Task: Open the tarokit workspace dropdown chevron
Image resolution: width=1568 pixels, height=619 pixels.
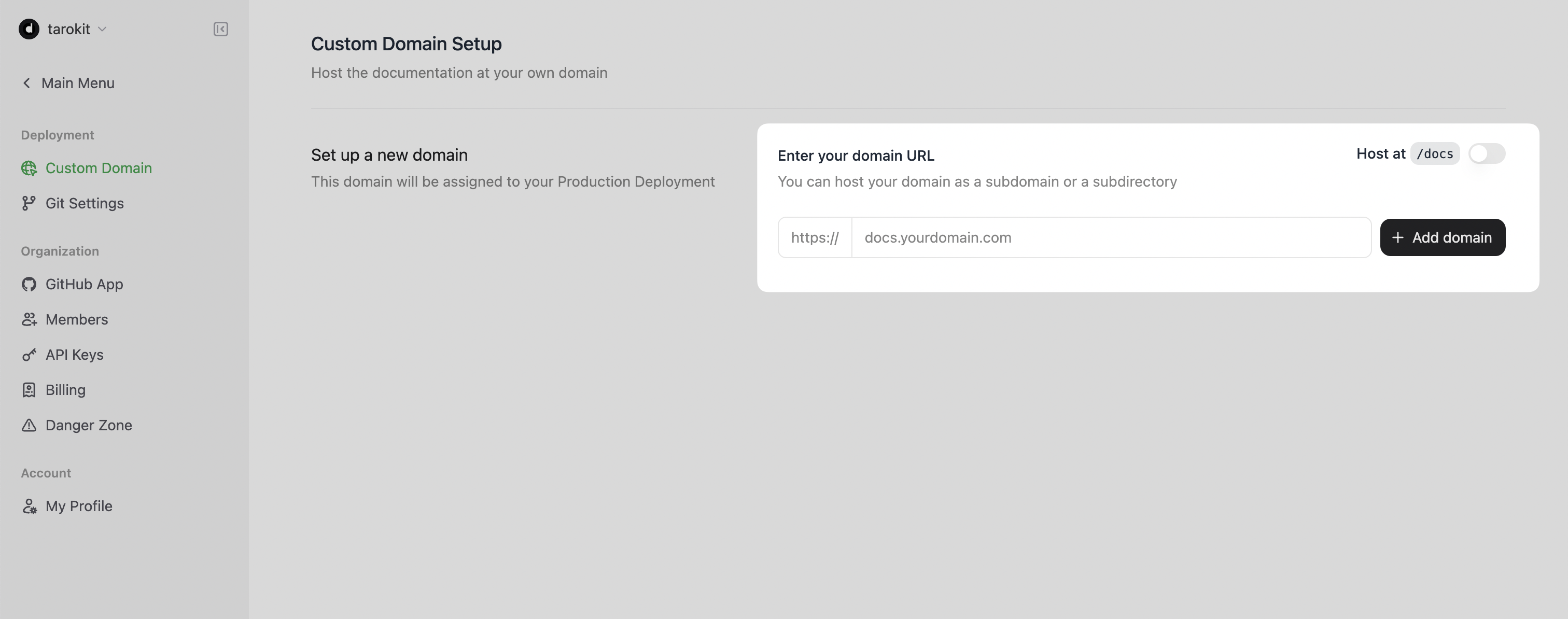Action: click(x=102, y=29)
